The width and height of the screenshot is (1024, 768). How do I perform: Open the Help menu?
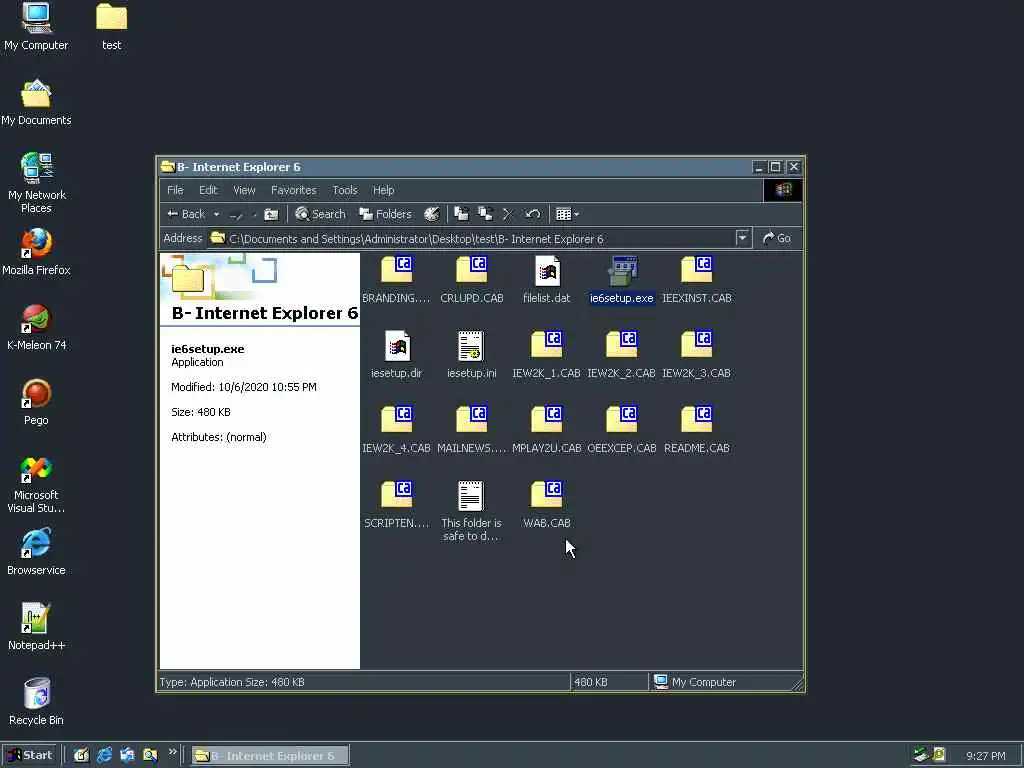383,190
